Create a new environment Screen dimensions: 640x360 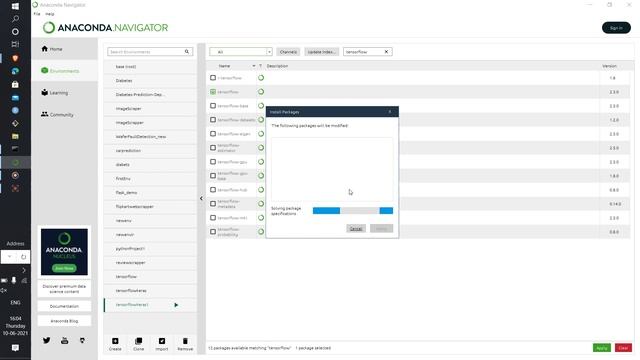point(115,344)
